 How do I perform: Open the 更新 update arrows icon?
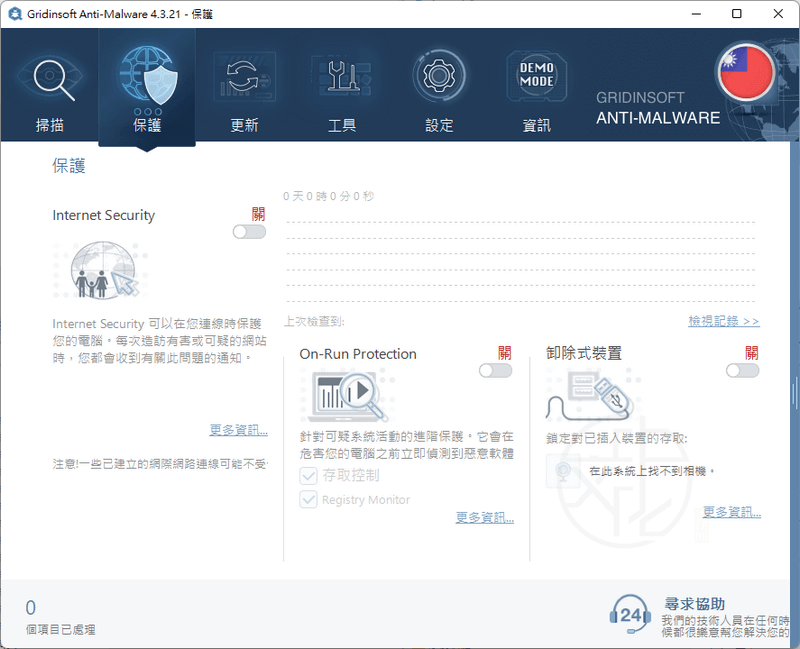tap(244, 78)
